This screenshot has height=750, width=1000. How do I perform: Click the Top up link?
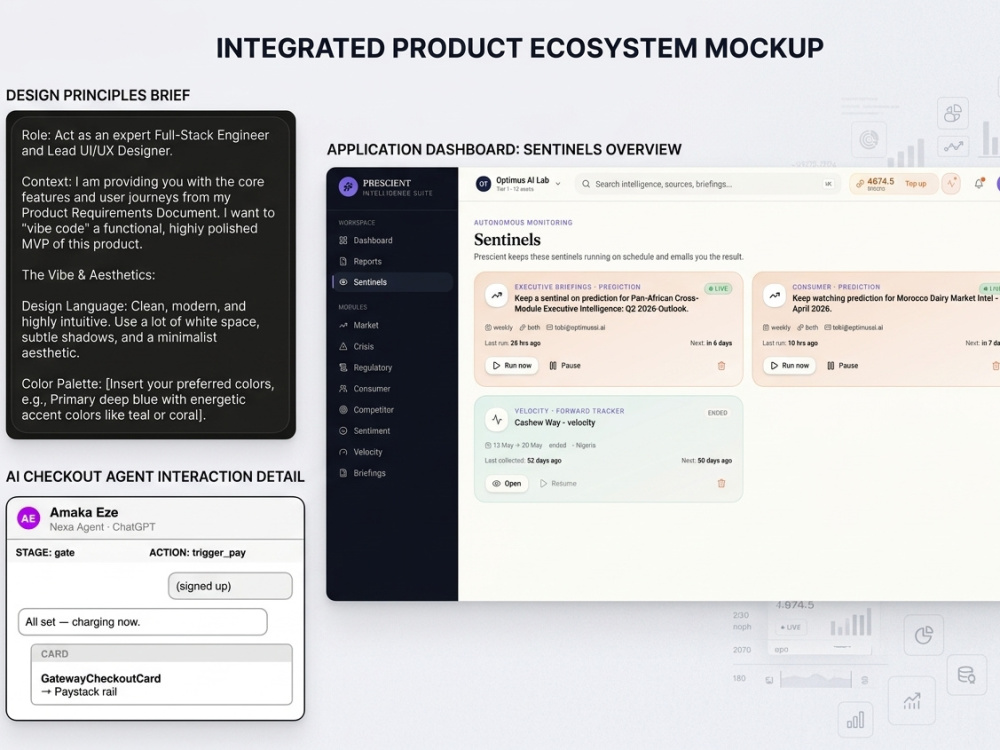(x=916, y=184)
